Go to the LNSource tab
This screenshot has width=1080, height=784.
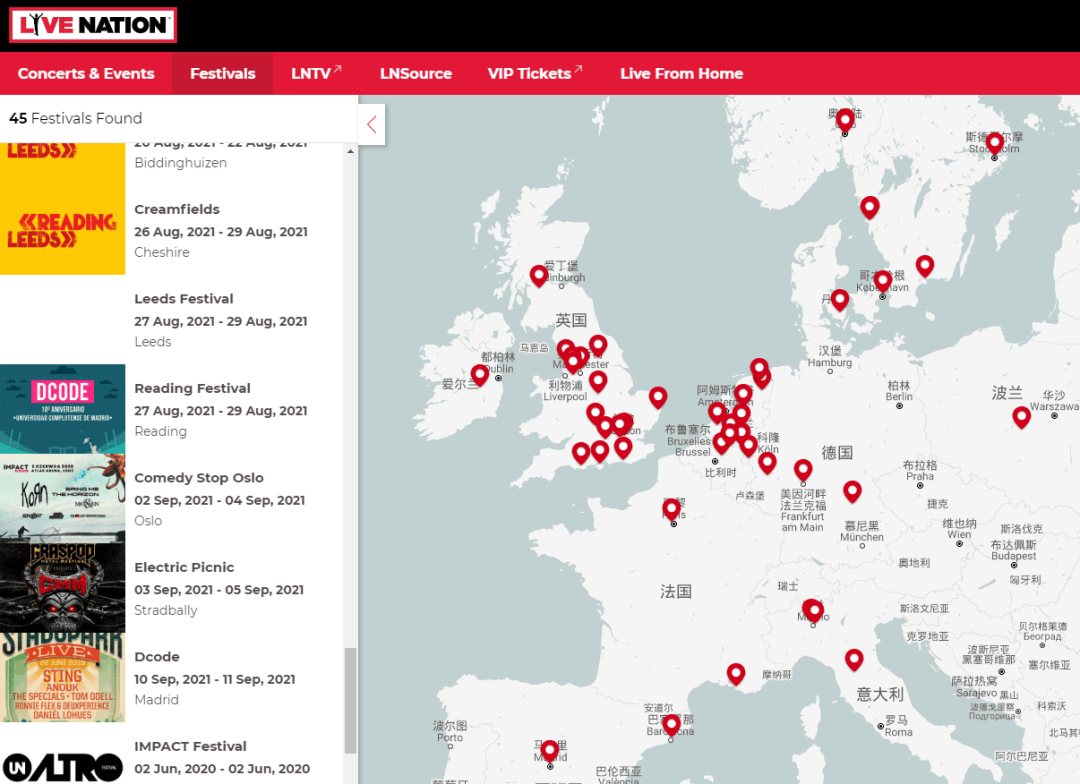click(x=416, y=74)
